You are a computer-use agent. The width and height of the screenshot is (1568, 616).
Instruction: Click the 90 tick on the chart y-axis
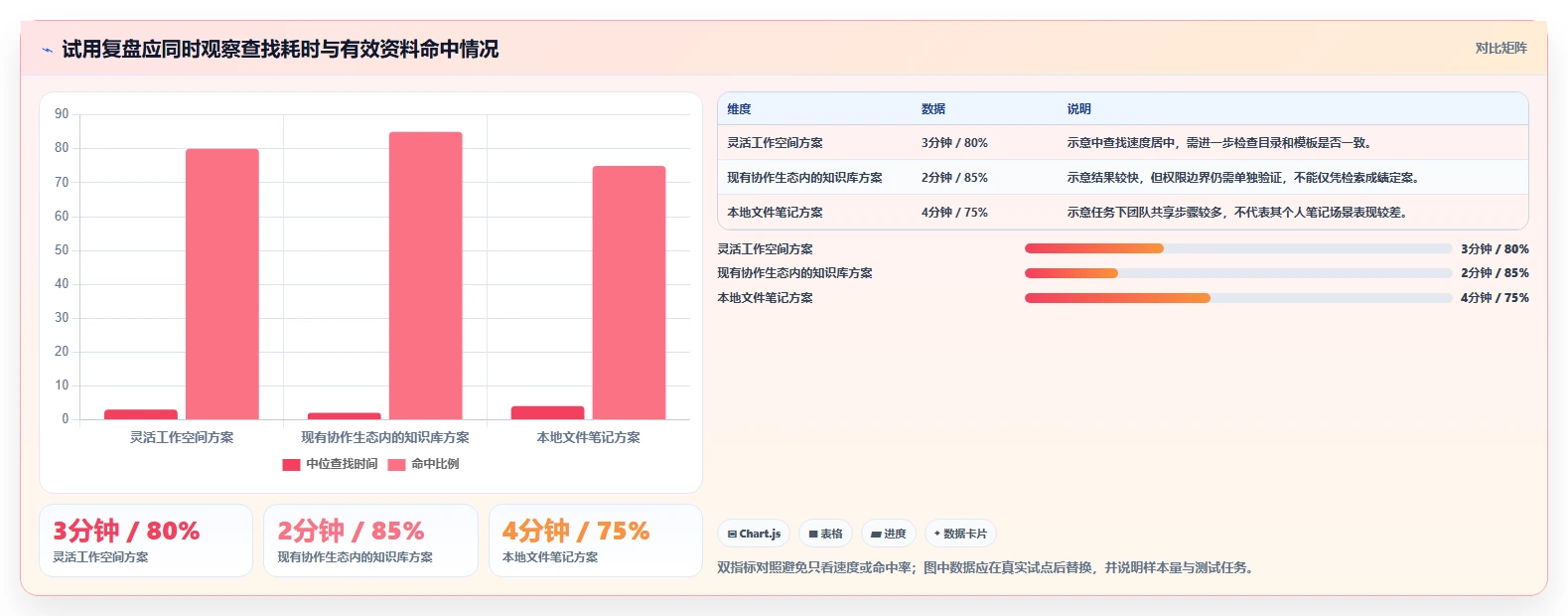click(x=62, y=114)
